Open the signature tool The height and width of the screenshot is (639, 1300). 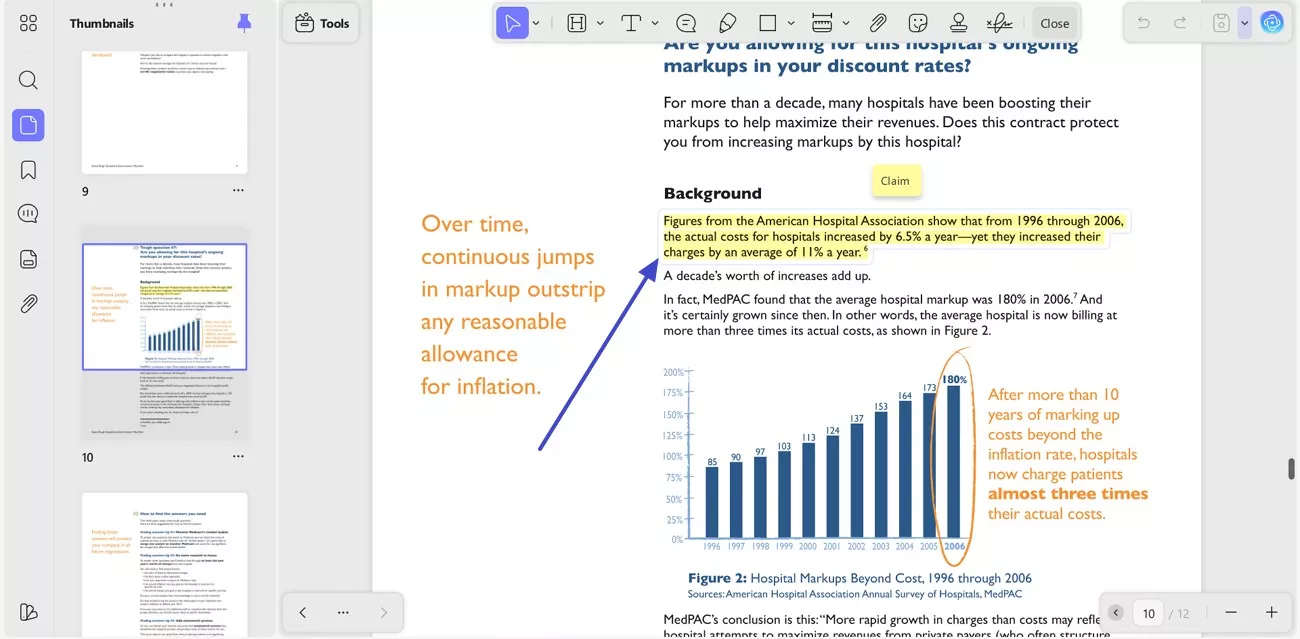point(998,23)
